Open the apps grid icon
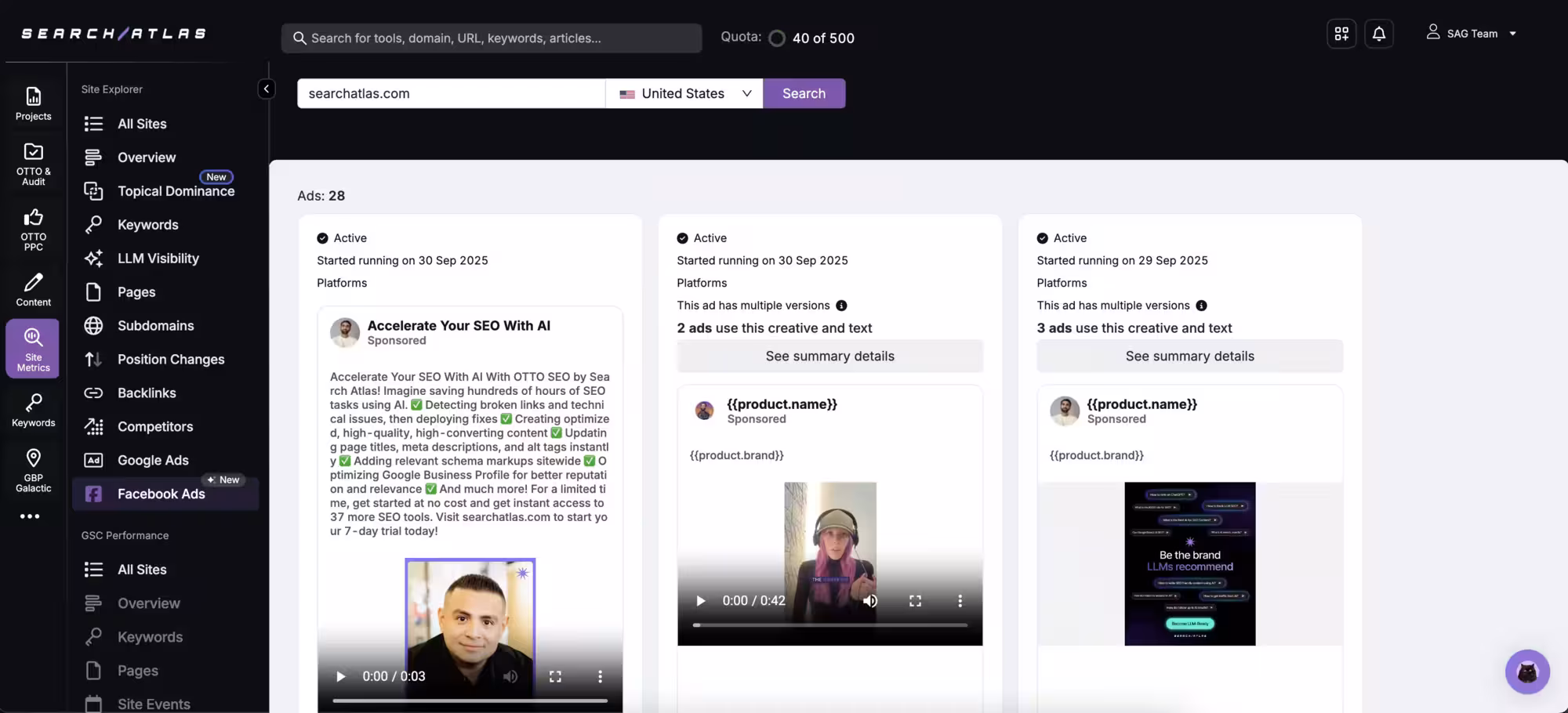The image size is (1568, 713). click(1341, 34)
